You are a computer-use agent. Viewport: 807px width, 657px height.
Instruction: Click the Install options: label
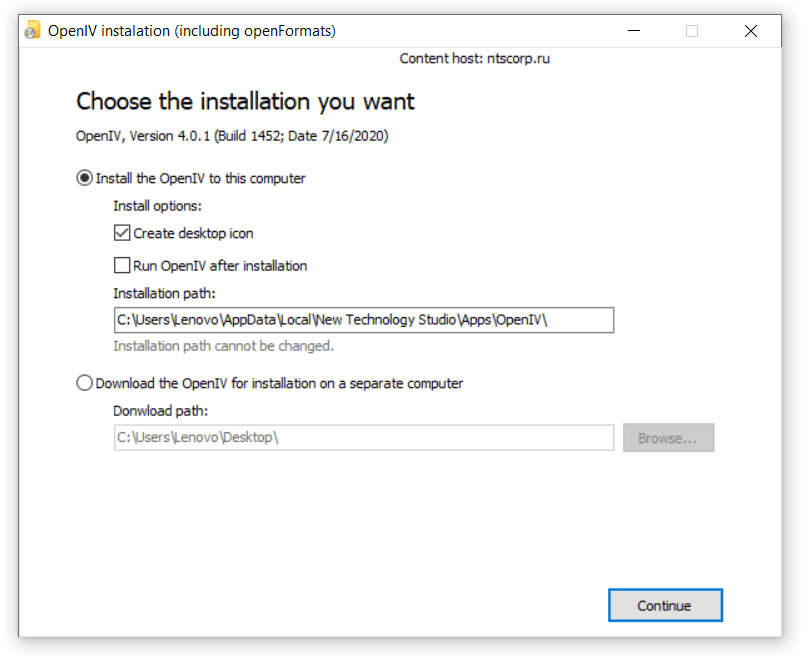click(x=157, y=206)
